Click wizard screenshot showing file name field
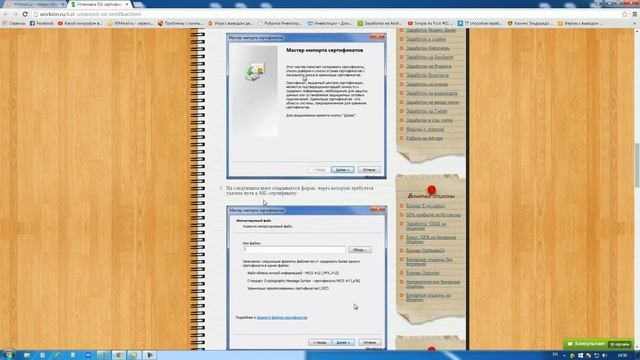 (x=307, y=278)
